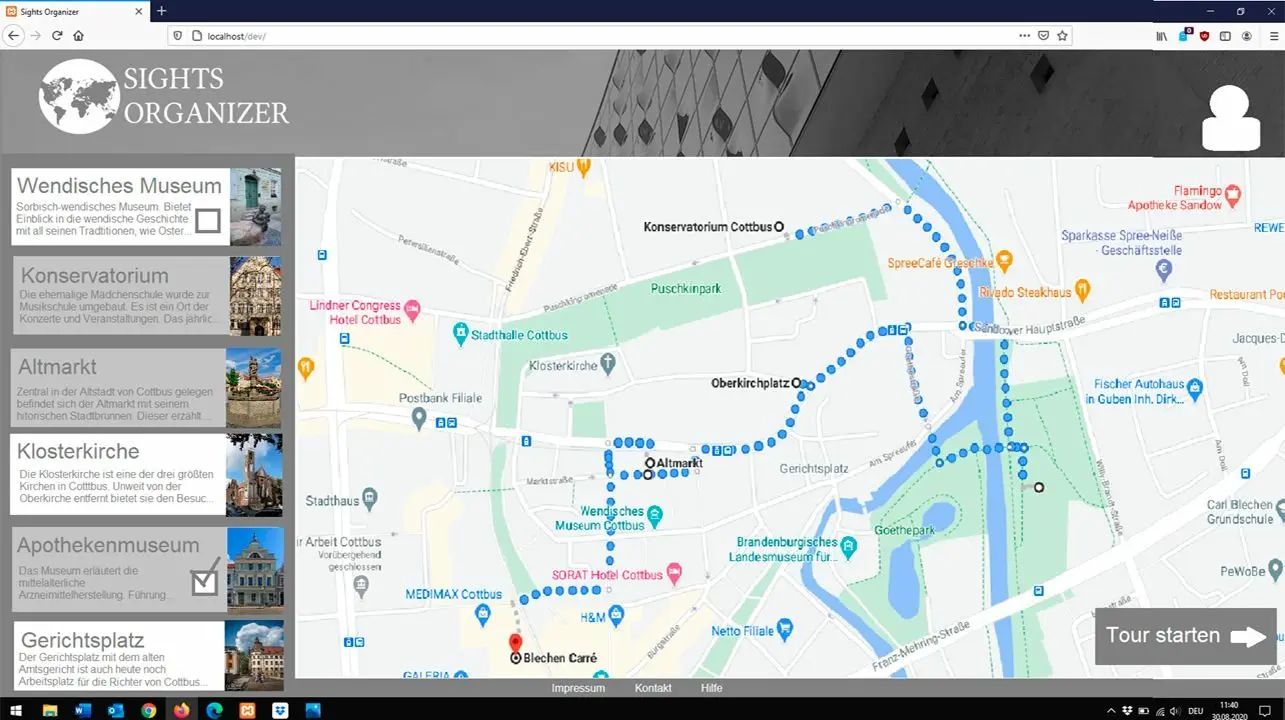Start the tour with Tour starten

coord(1186,636)
